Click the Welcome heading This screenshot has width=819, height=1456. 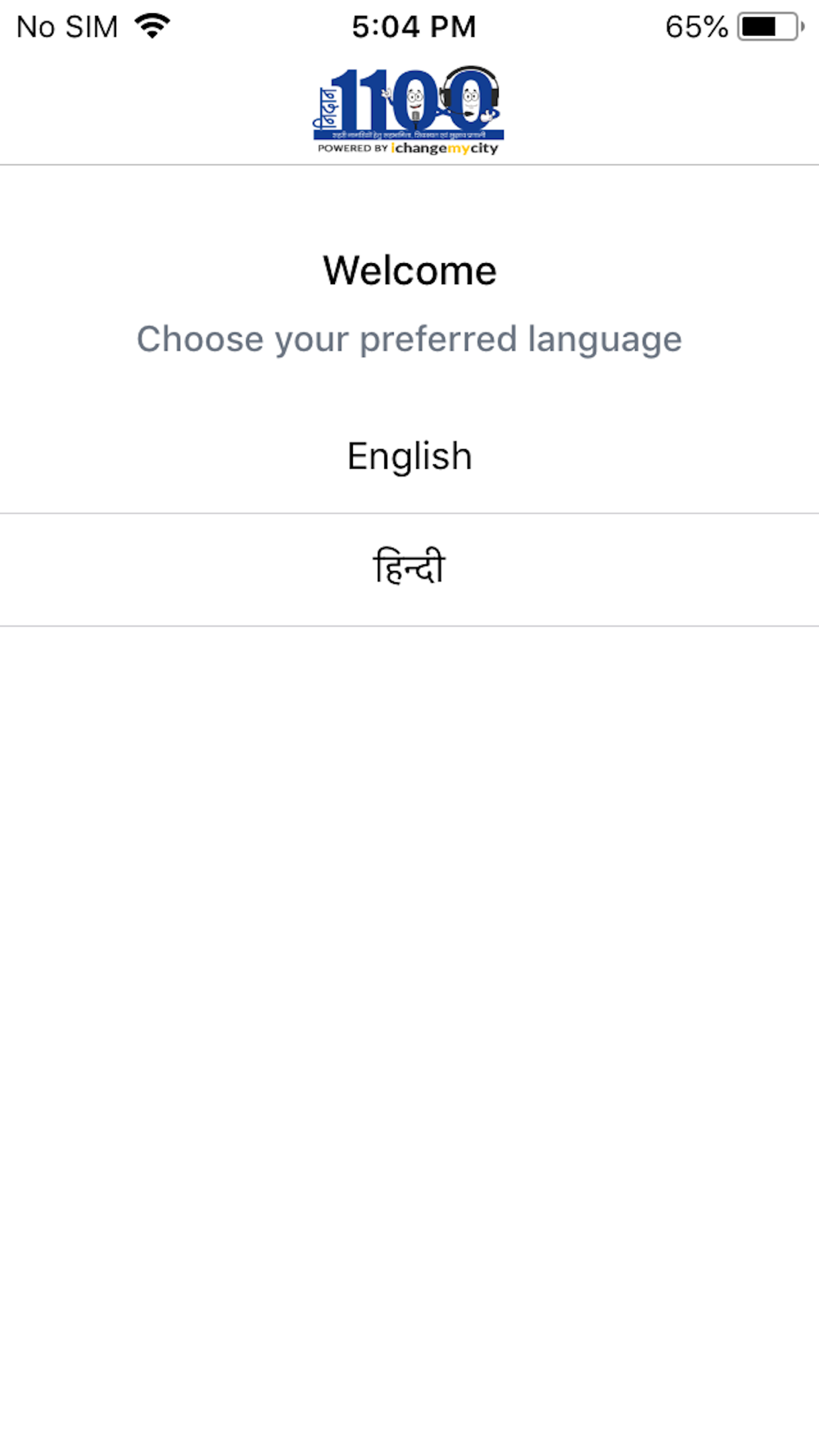point(409,271)
